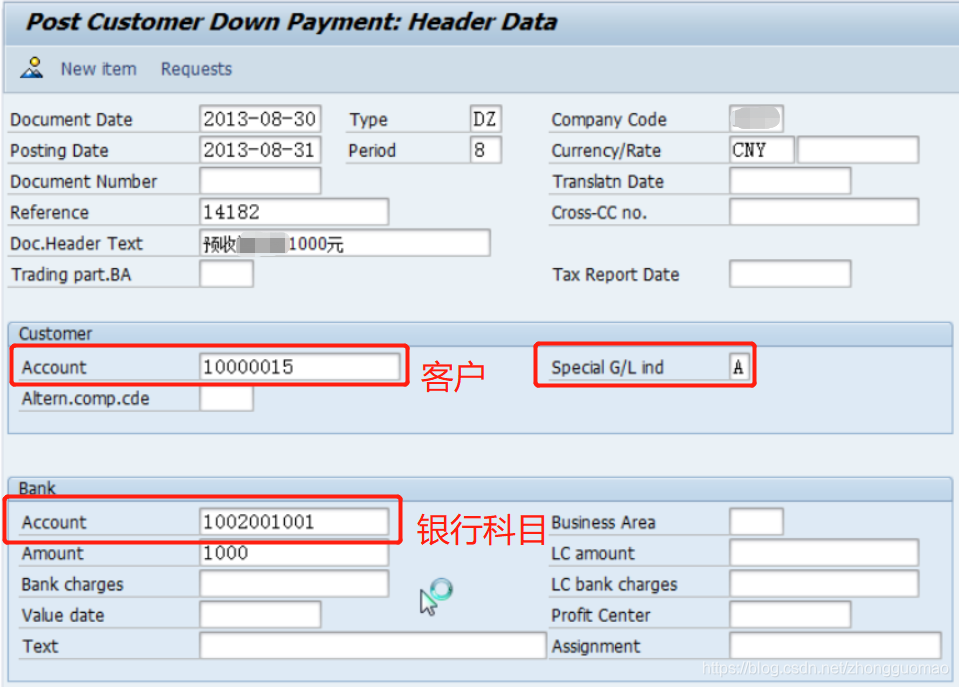Select the Doc.Header Text field
Viewport: 959px width, 687px height.
coord(344,243)
